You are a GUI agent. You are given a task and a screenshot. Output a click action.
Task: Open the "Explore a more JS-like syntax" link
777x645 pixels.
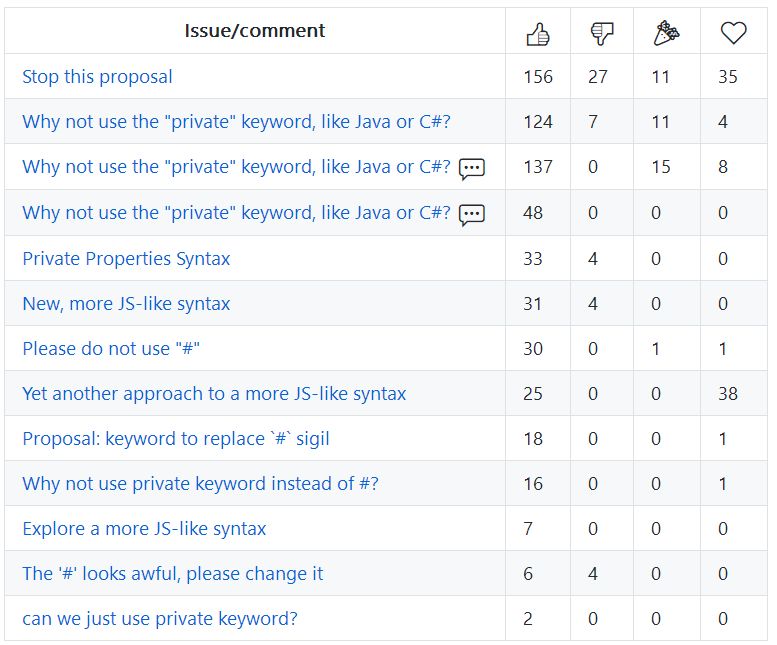(x=144, y=528)
